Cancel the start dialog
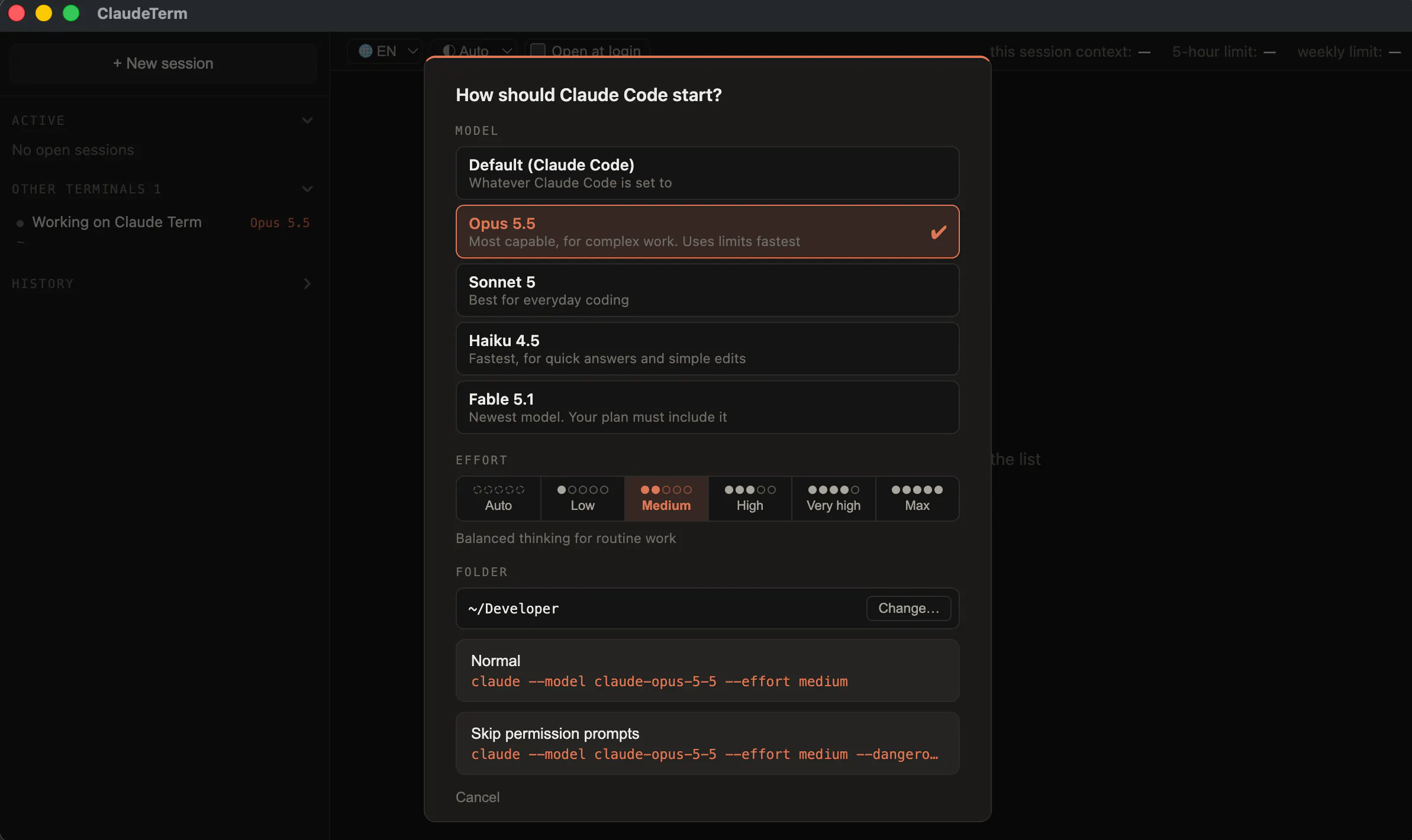The width and height of the screenshot is (1412, 840). pos(478,797)
